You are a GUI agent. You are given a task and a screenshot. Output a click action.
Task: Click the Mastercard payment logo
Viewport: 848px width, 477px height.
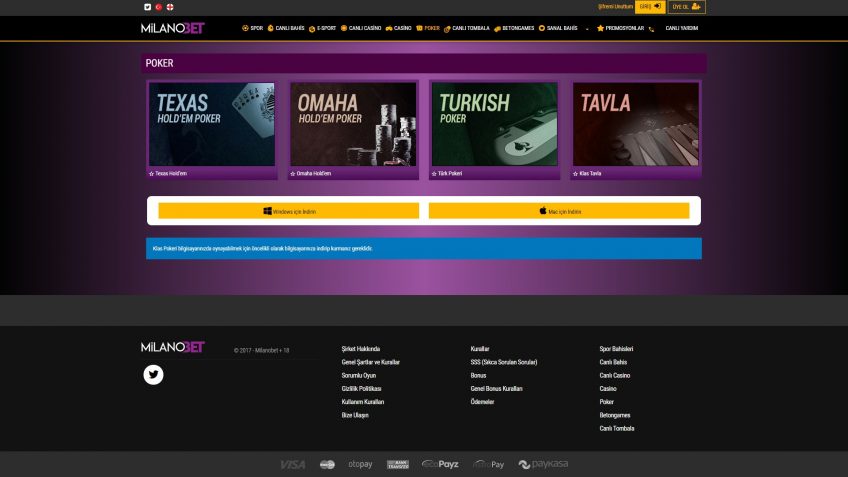(327, 465)
